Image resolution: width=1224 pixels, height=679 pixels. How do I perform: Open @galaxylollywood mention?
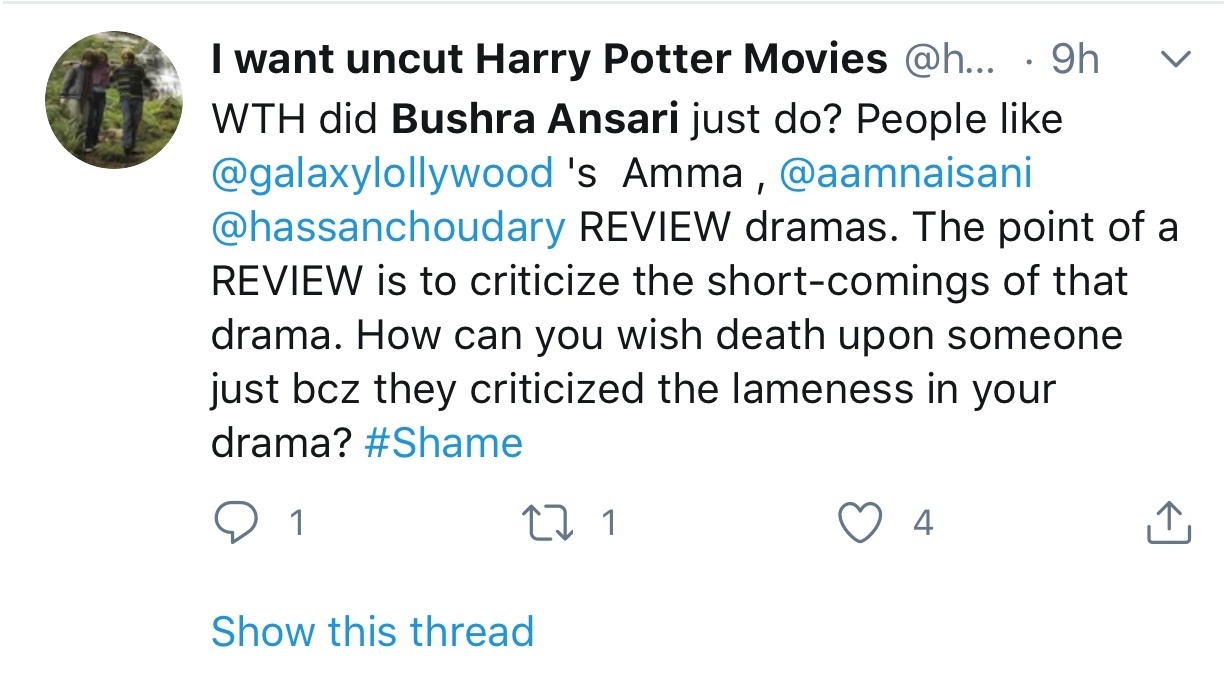382,175
